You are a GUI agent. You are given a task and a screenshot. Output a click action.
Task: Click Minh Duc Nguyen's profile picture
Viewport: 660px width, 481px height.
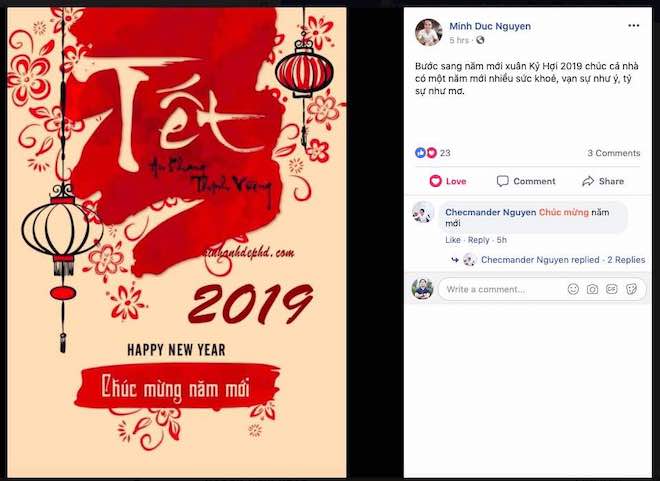(x=428, y=32)
